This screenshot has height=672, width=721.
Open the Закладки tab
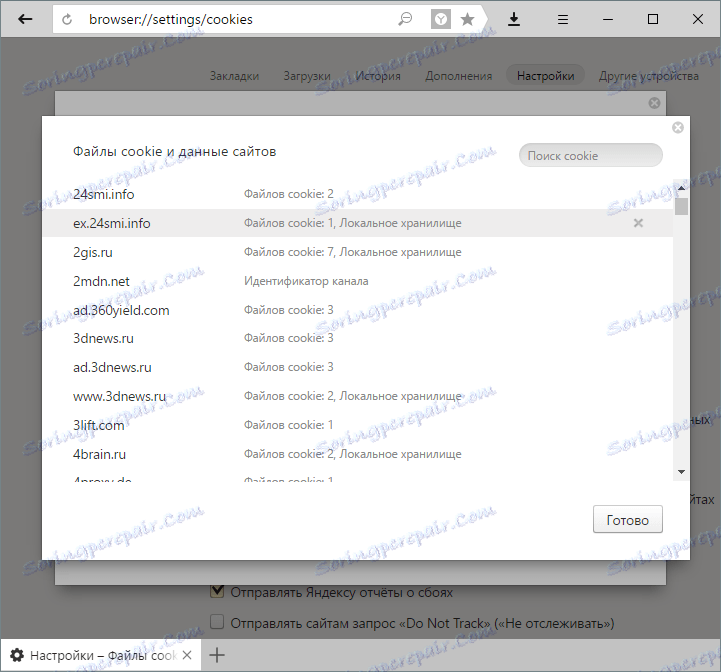coord(235,76)
